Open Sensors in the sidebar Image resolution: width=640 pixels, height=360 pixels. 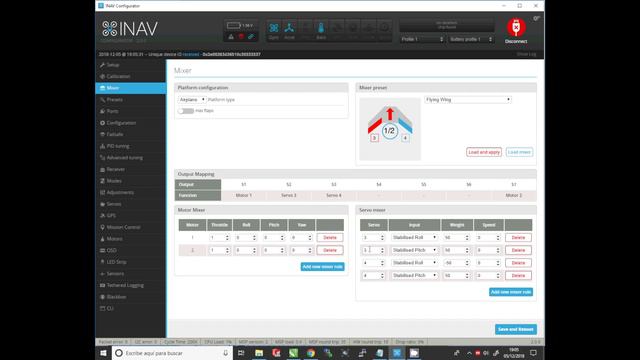pos(131,273)
